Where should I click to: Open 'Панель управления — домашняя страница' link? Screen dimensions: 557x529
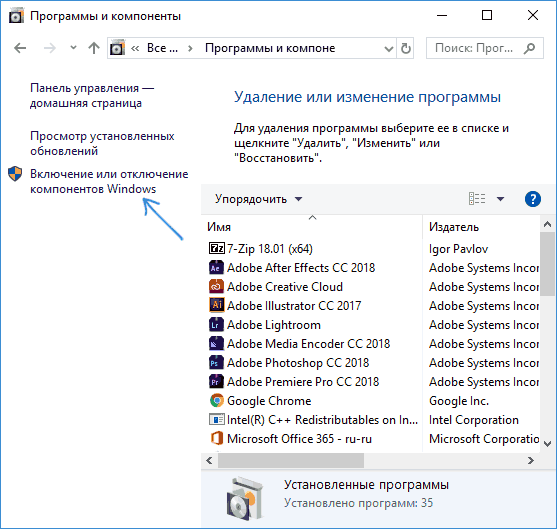click(x=92, y=96)
